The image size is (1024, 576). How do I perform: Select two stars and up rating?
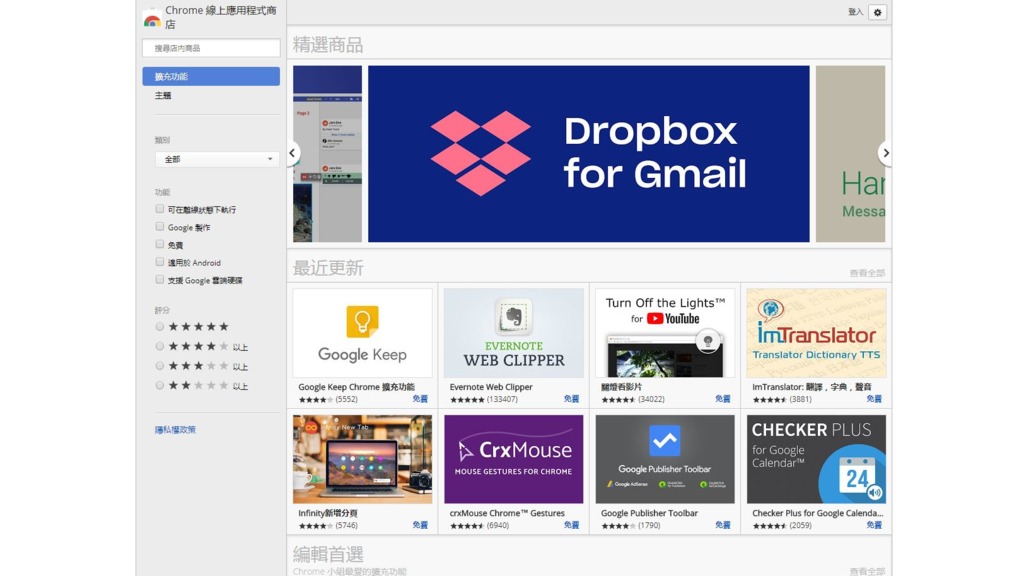click(159, 385)
